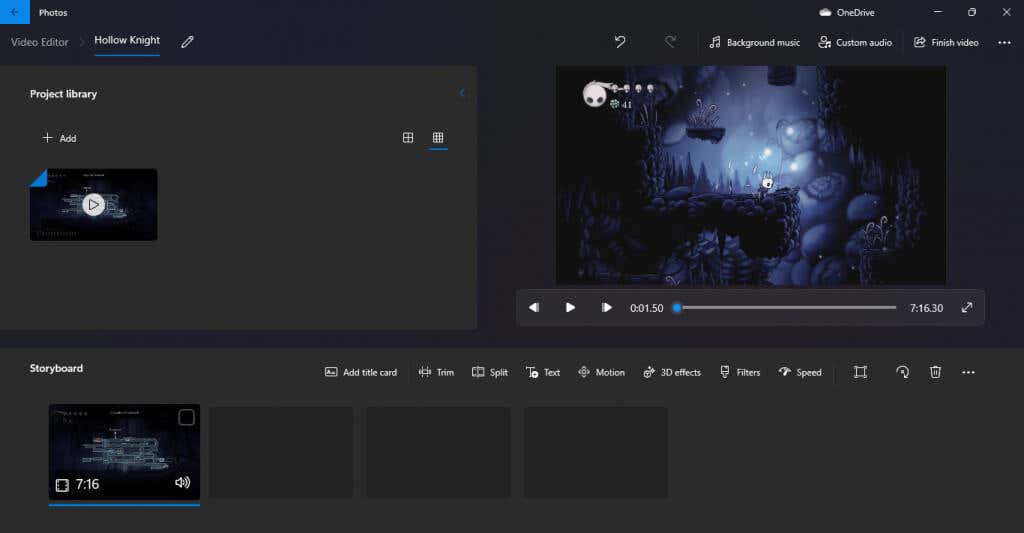
Task: Open 3D effects for the clip
Action: 672,372
